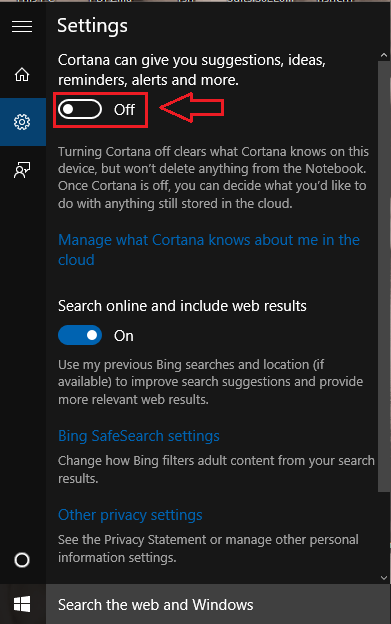Screen dimensions: 391x624
Task: Click 'Turning Cortana off clears' description
Action: tap(213, 177)
